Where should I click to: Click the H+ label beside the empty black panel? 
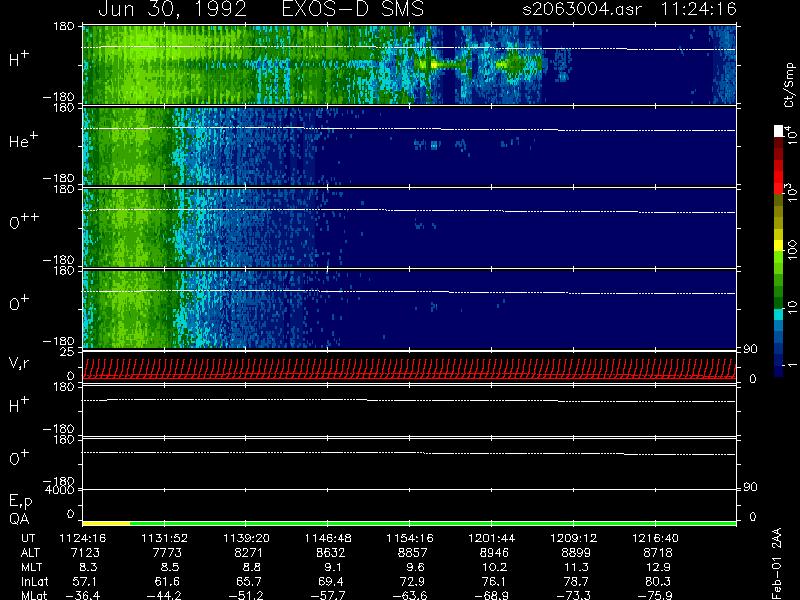pos(19,405)
